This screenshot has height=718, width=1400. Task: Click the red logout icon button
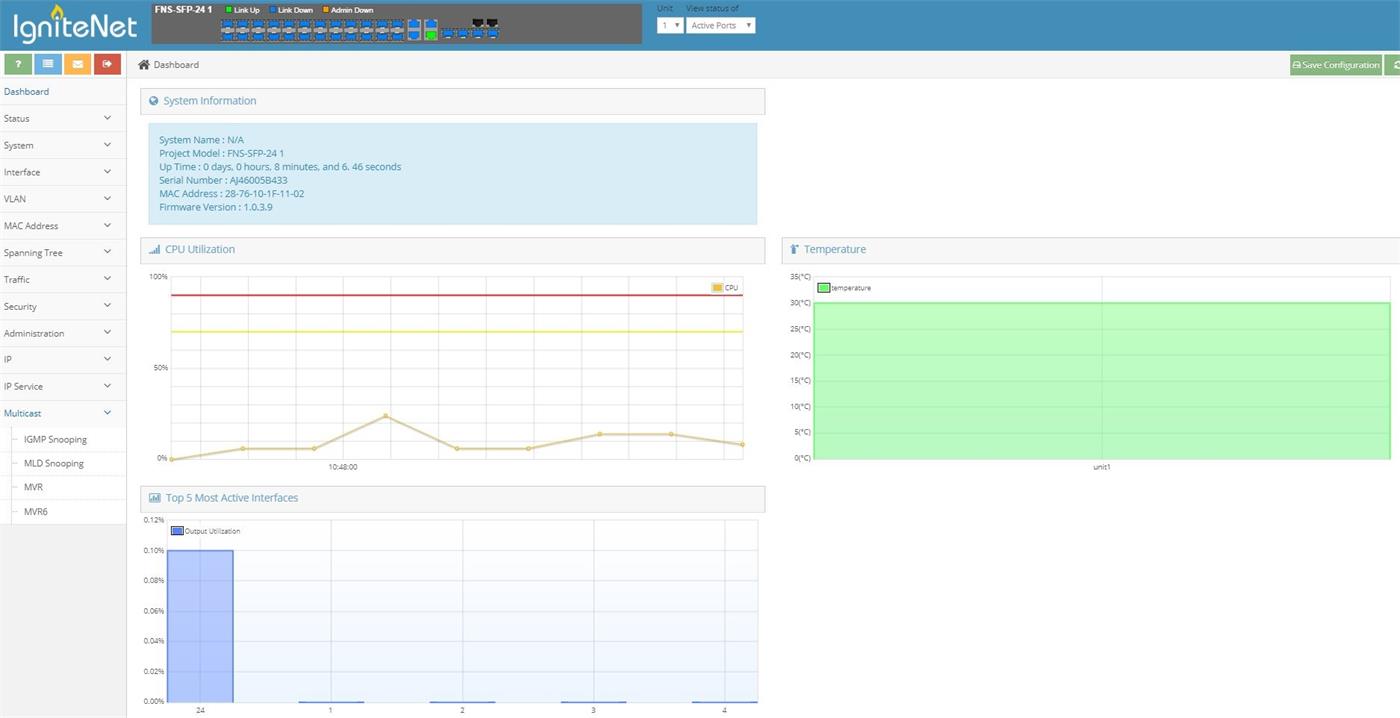tap(107, 64)
